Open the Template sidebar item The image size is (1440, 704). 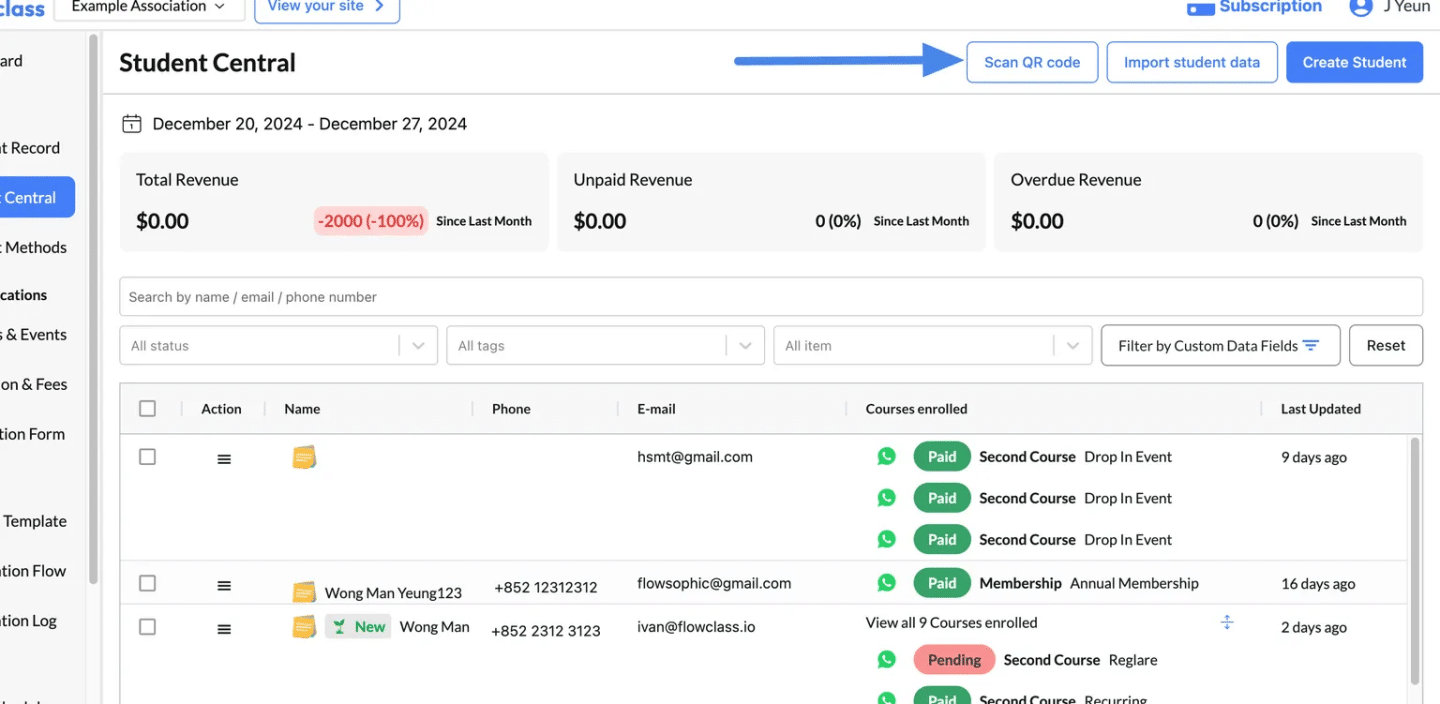33,521
